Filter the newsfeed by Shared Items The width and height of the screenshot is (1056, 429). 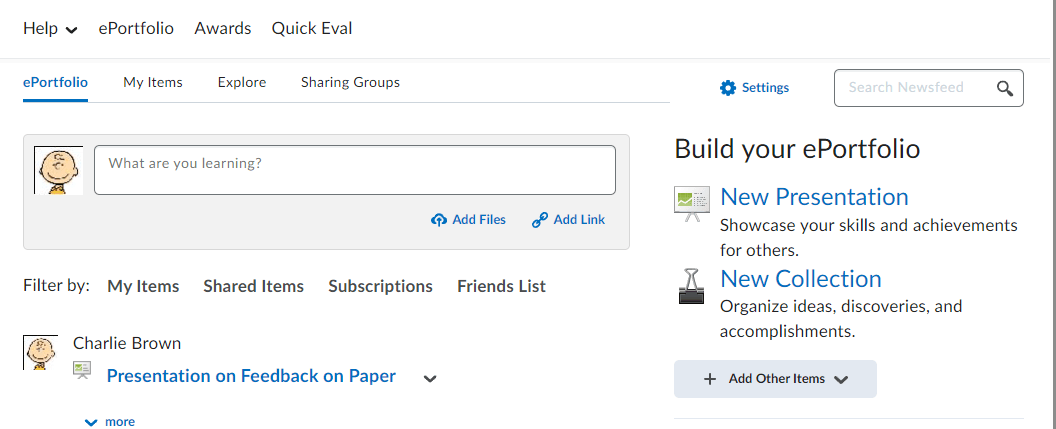pyautogui.click(x=253, y=286)
